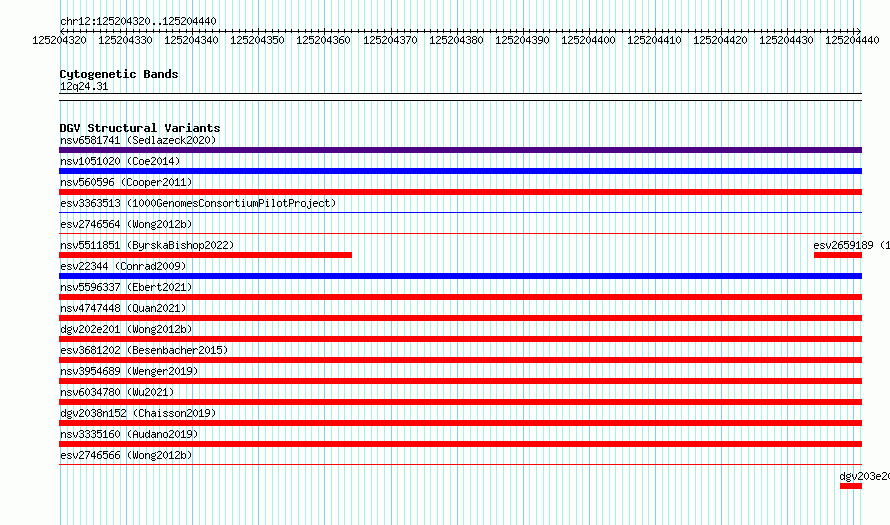This screenshot has width=890, height=525.
Task: Open the nsv6034780 (Wu2021) label
Action: 117,392
